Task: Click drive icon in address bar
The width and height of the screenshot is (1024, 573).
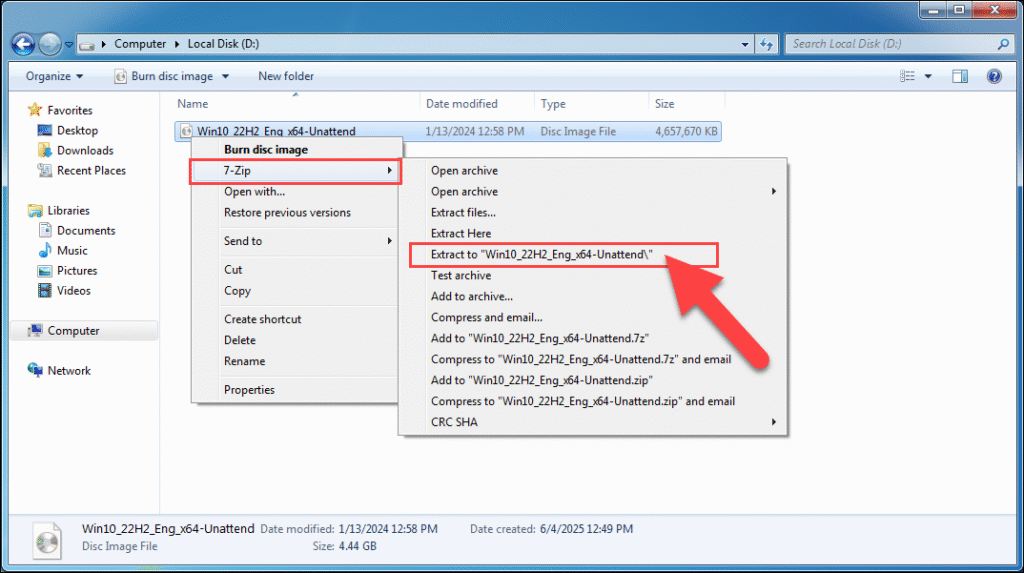Action: (87, 44)
